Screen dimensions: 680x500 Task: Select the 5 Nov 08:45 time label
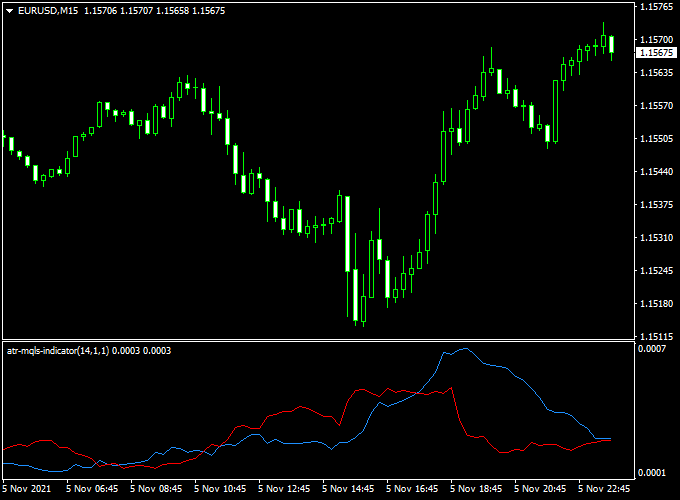click(156, 489)
